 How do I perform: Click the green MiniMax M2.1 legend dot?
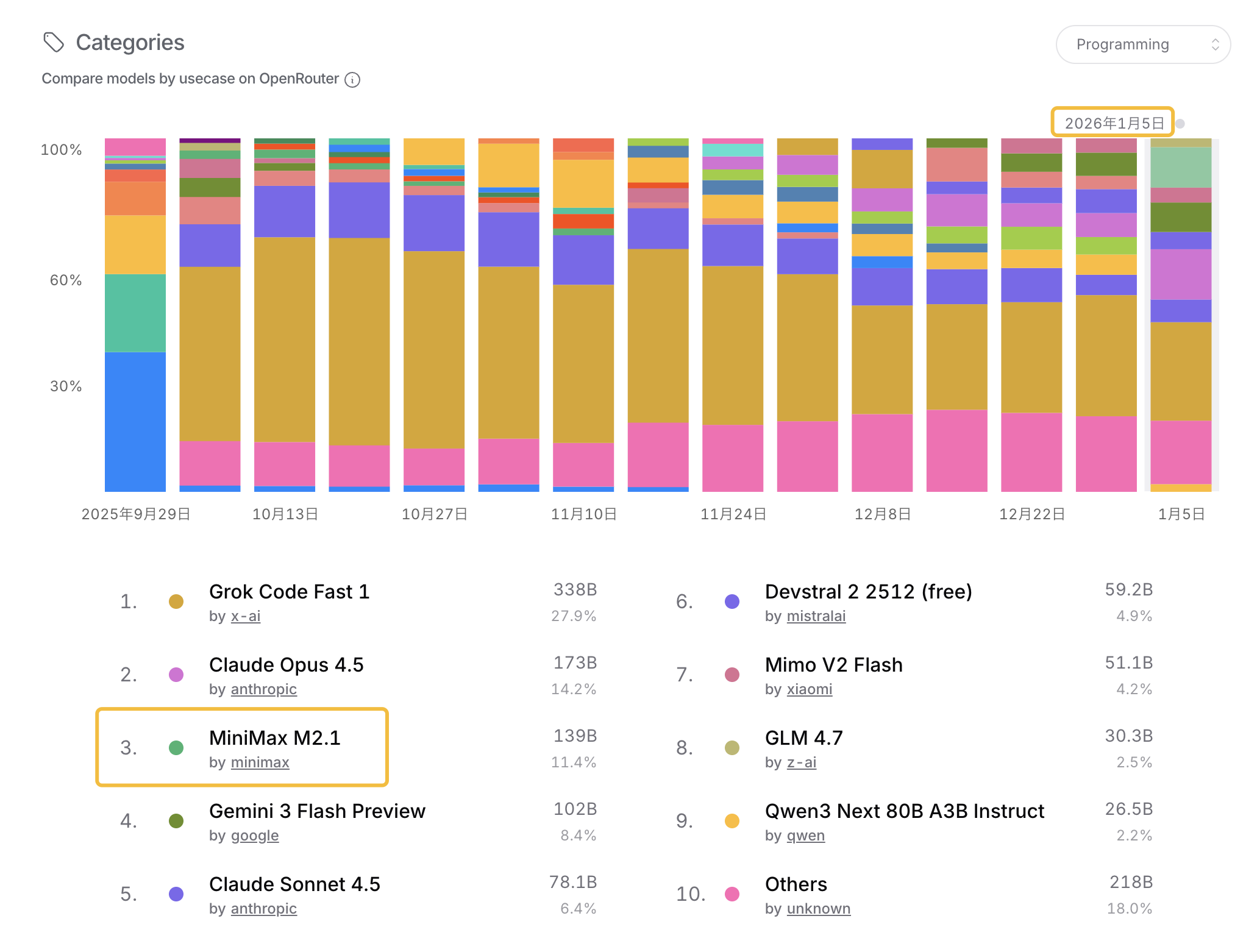176,748
